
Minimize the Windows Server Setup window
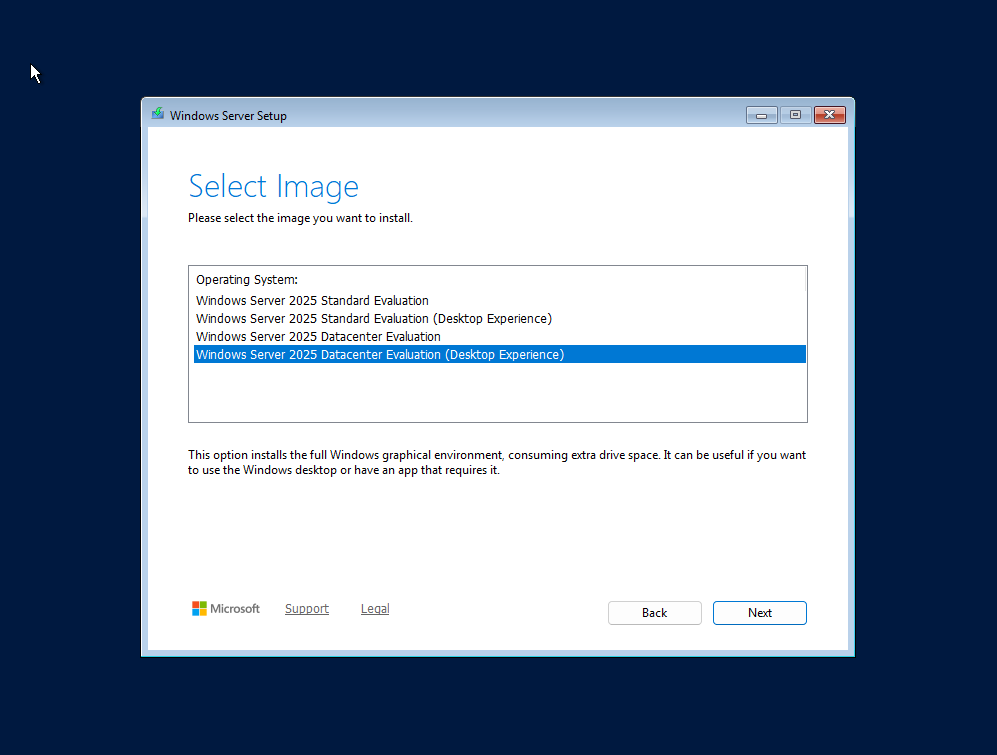[761, 115]
